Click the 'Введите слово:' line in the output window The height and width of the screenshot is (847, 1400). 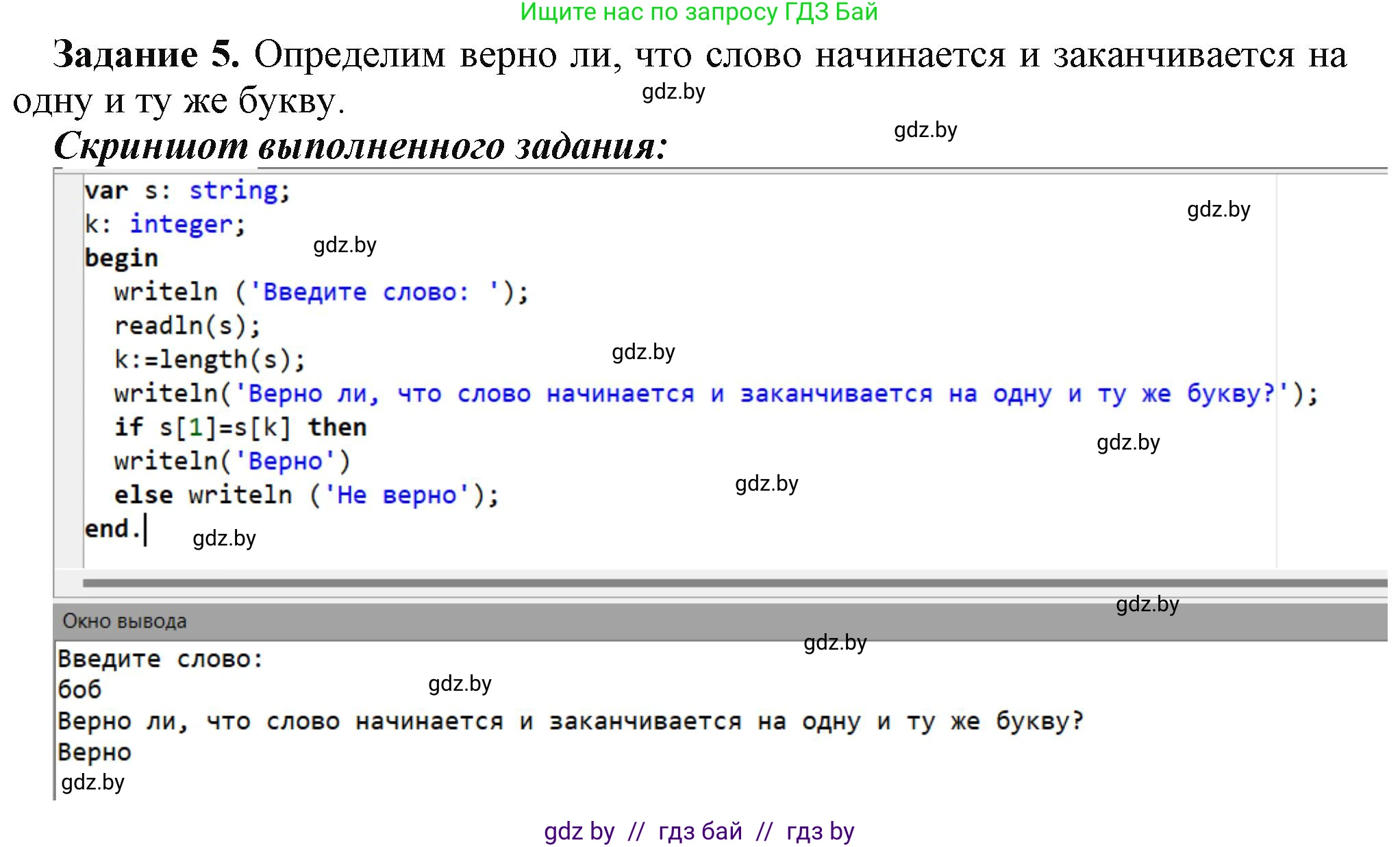[x=160, y=659]
